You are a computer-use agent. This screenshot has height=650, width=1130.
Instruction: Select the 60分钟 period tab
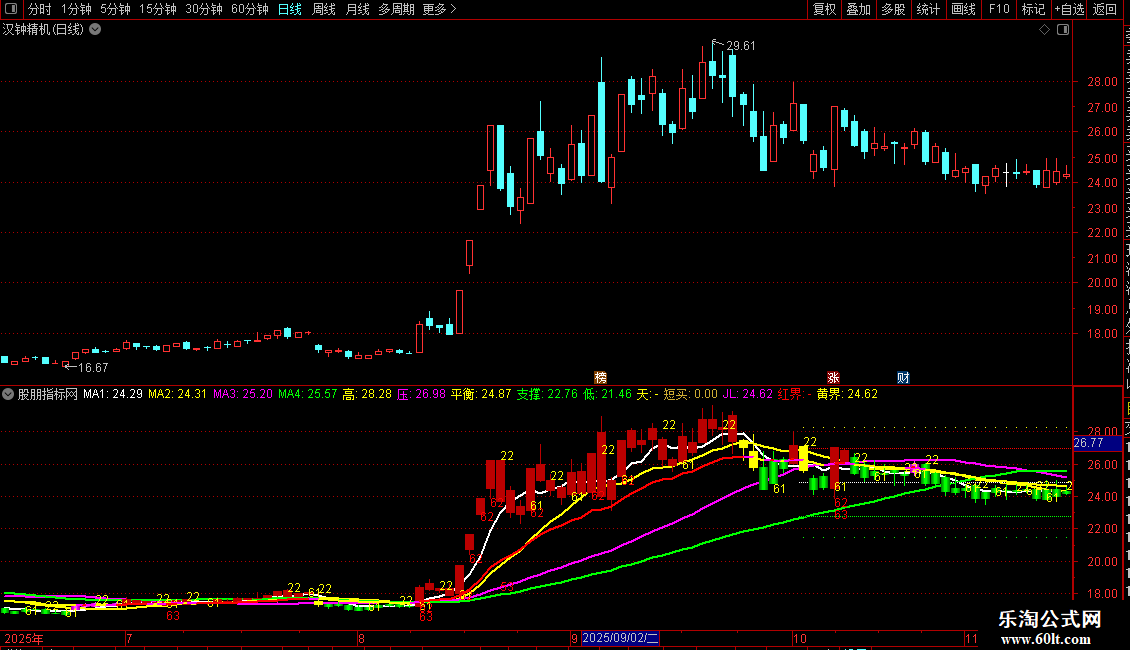(250, 9)
